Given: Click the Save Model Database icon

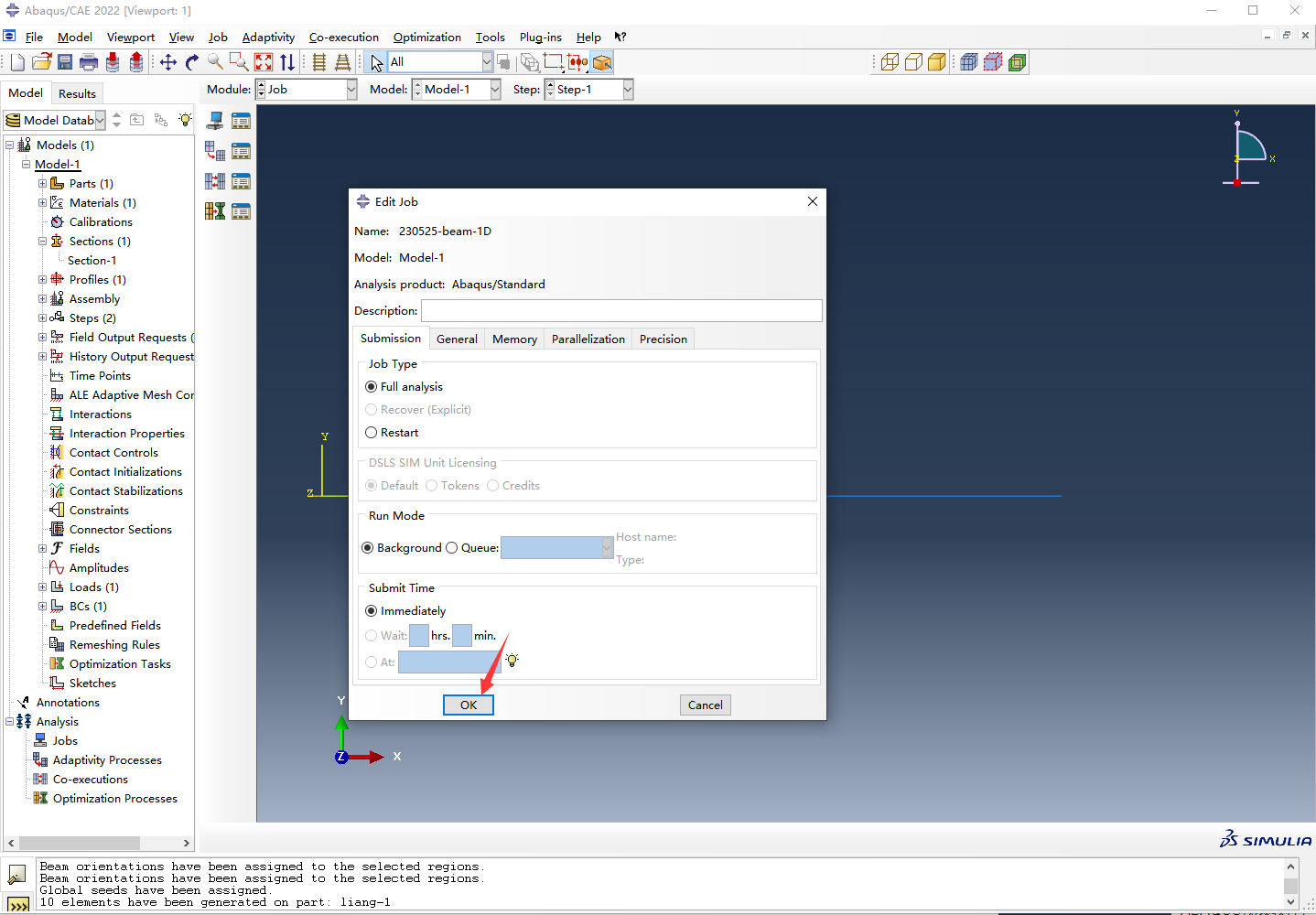Looking at the screenshot, I should (65, 62).
